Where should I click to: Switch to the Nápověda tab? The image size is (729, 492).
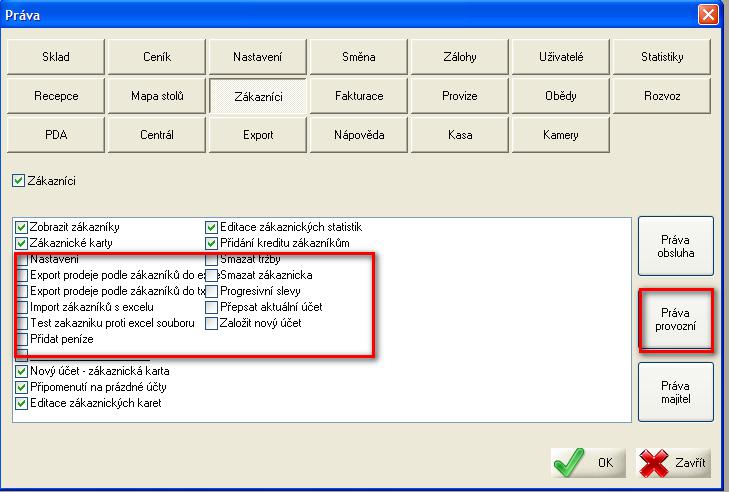[x=358, y=134]
